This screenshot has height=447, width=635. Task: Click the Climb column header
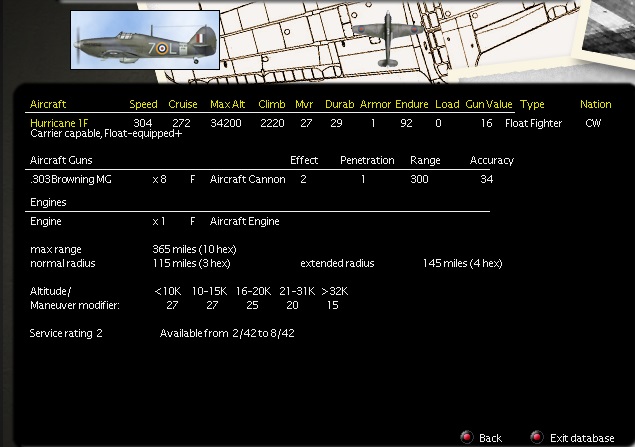(x=272, y=104)
